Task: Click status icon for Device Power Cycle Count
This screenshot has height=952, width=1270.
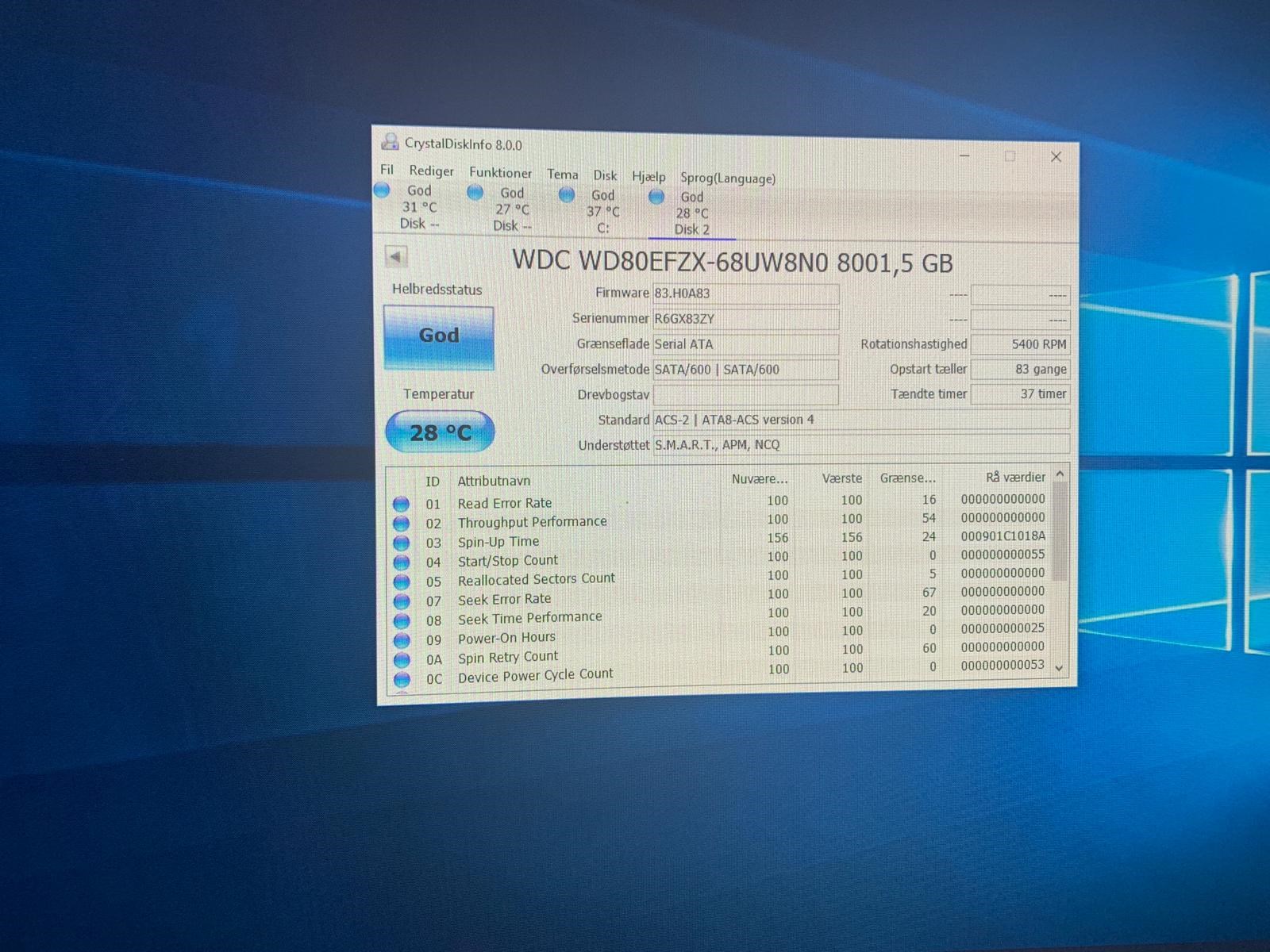Action: tap(401, 680)
